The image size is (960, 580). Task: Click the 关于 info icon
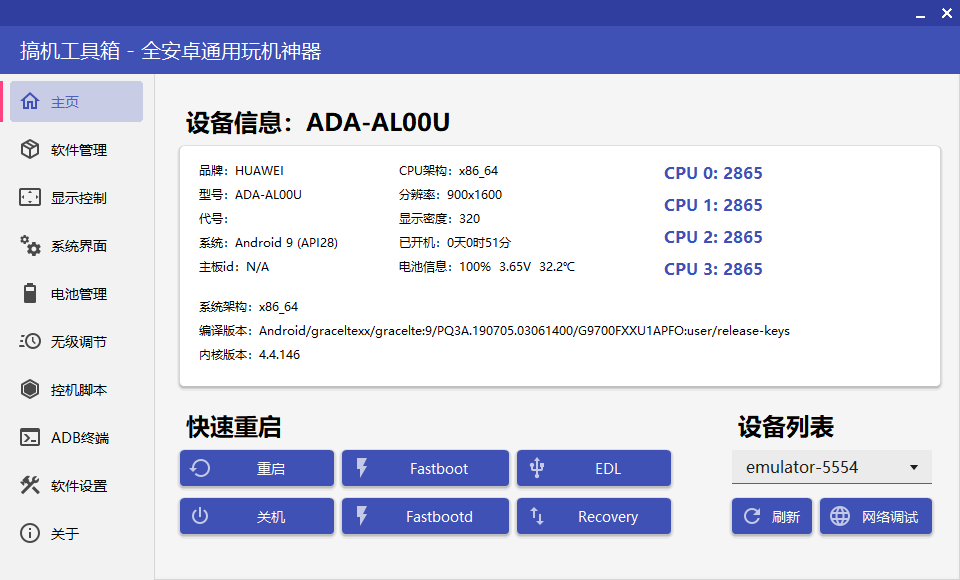click(30, 534)
